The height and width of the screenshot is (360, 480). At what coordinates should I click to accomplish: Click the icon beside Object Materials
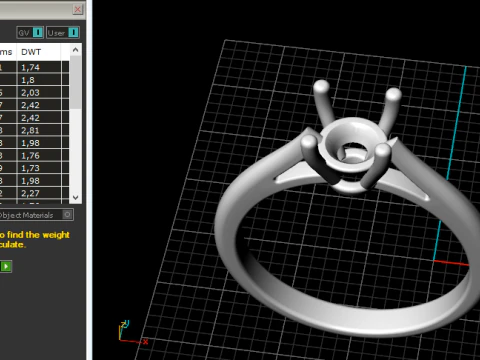tap(68, 215)
